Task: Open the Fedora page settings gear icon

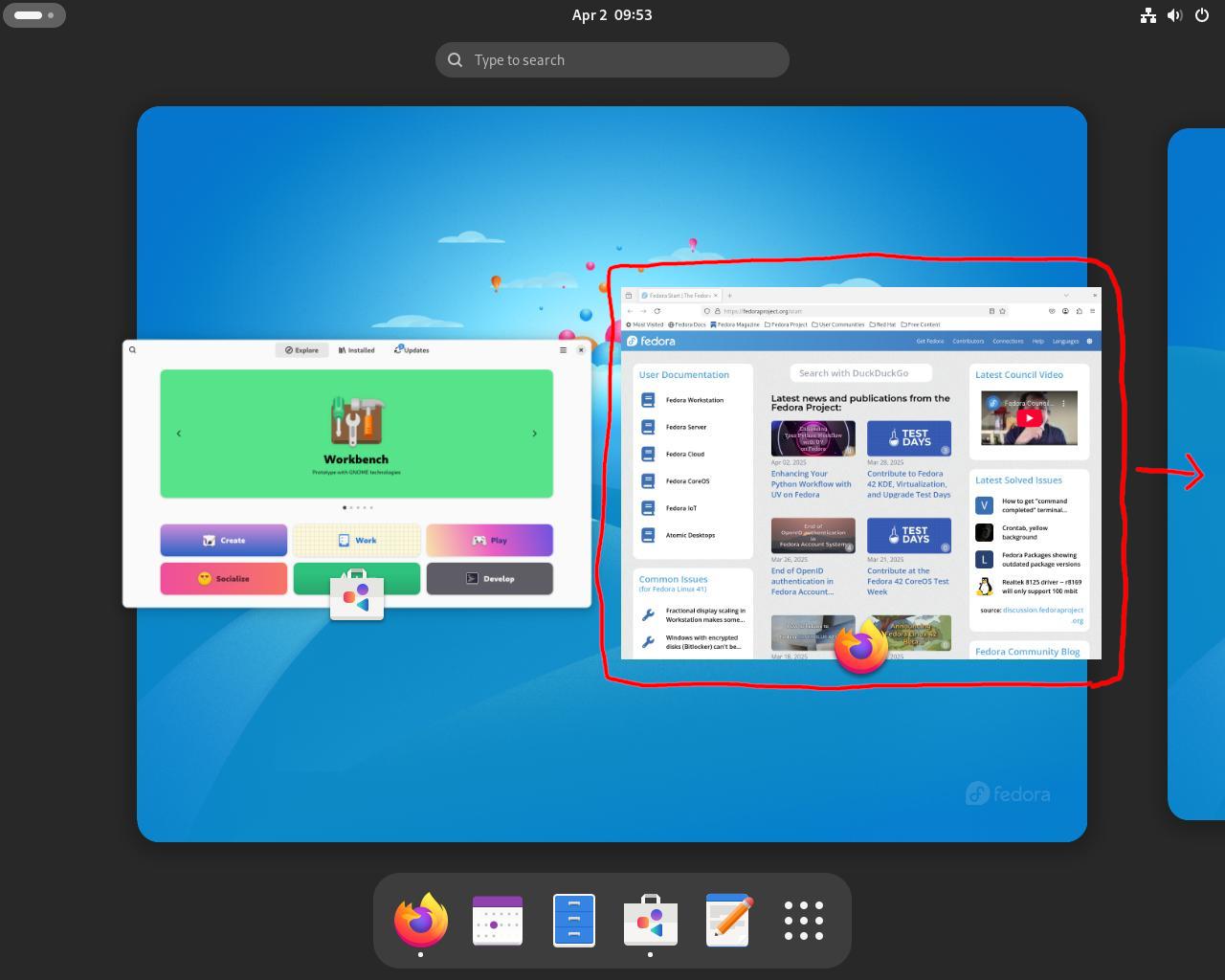Action: point(1089,341)
